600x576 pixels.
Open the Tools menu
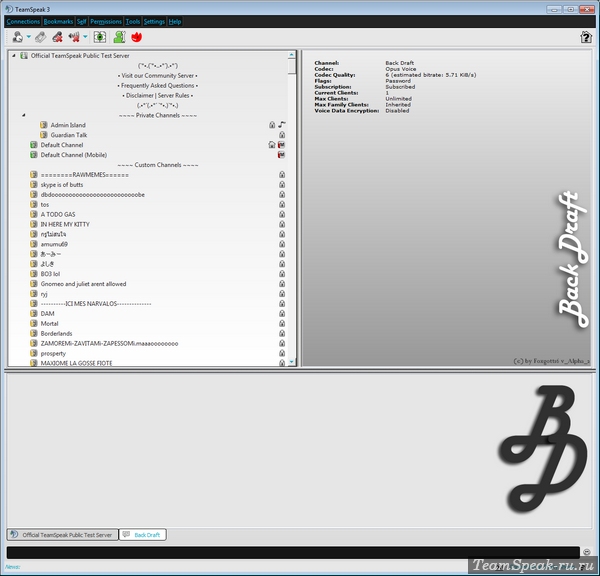133,21
